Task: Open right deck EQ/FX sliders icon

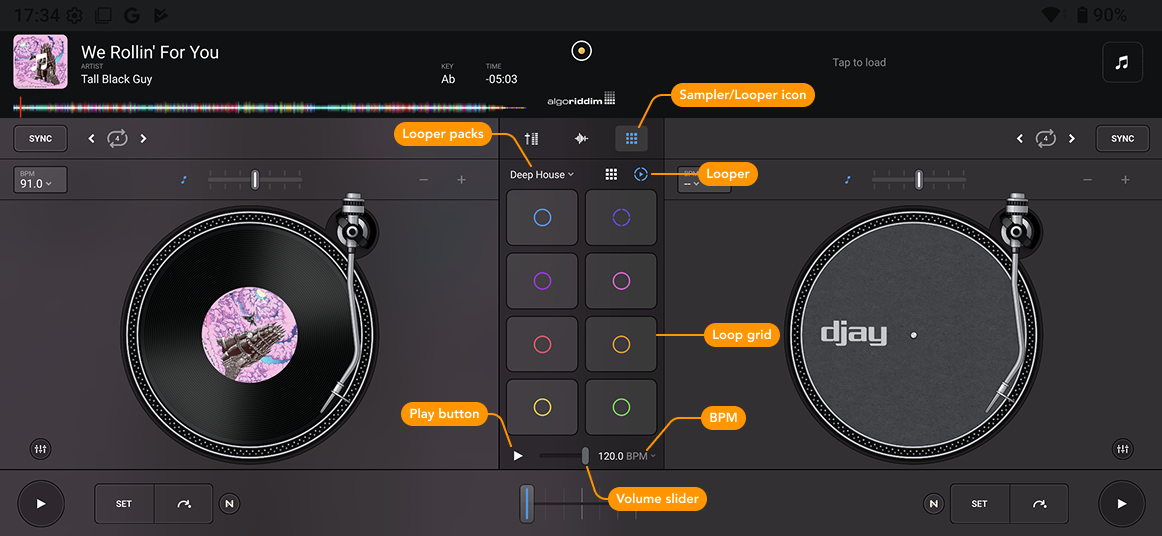Action: (1123, 449)
